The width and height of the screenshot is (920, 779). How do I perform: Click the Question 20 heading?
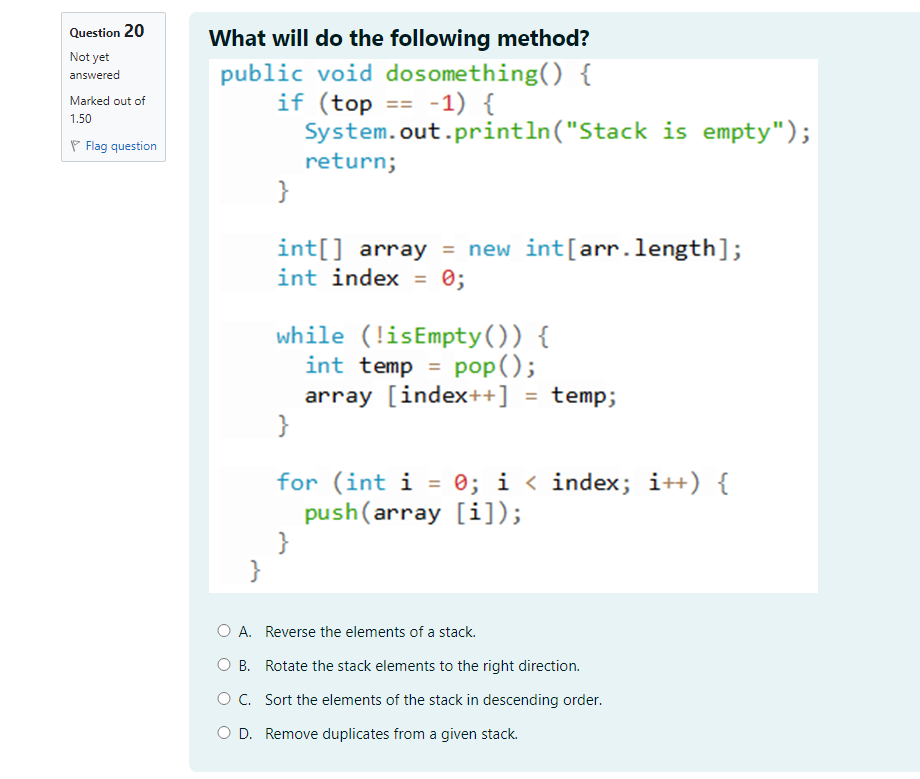point(106,32)
